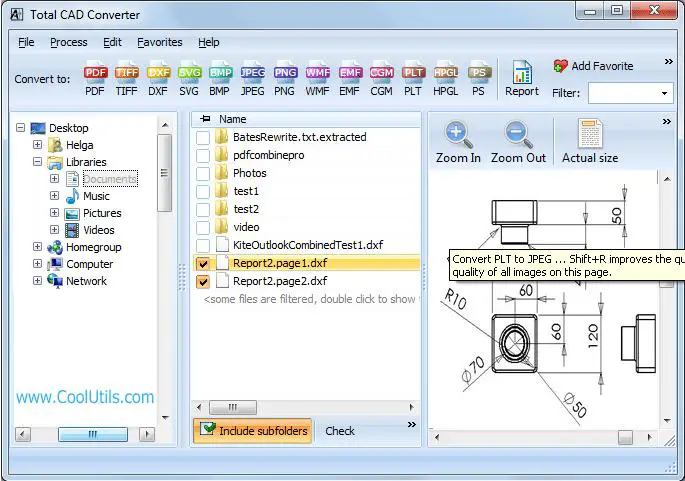This screenshot has width=685, height=481.
Task: Open the Favorites menu
Action: 159,42
